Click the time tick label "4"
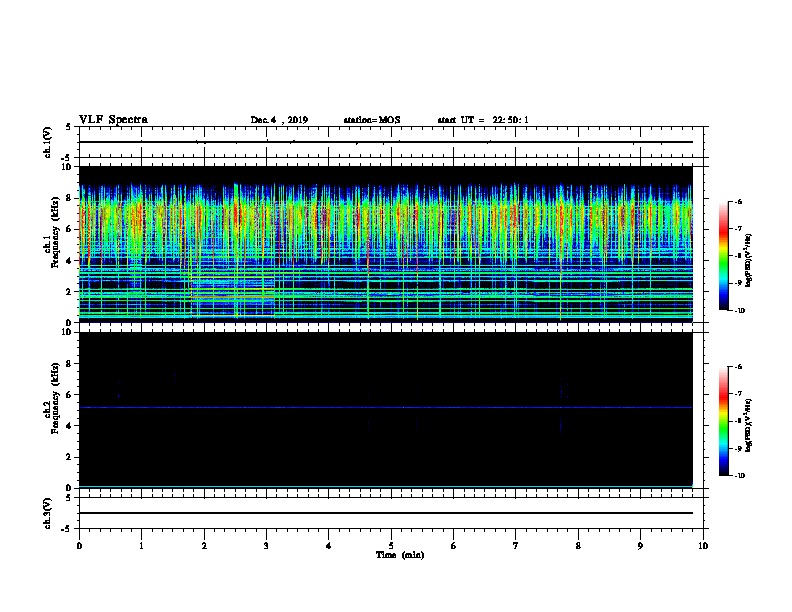Screen dimensions: 792x612 click(329, 545)
